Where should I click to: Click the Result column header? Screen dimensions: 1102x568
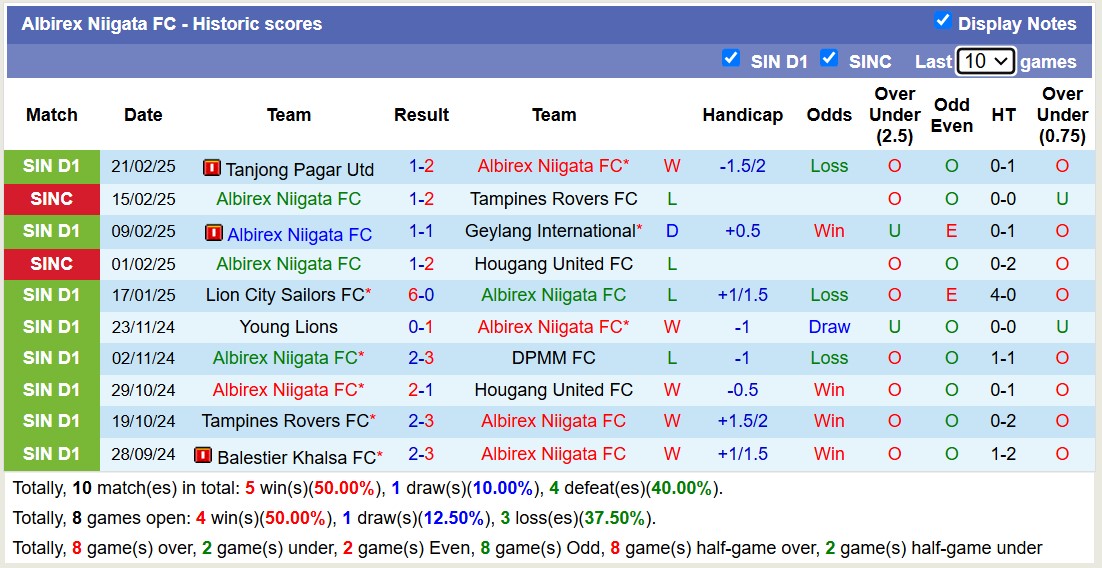pos(421,115)
